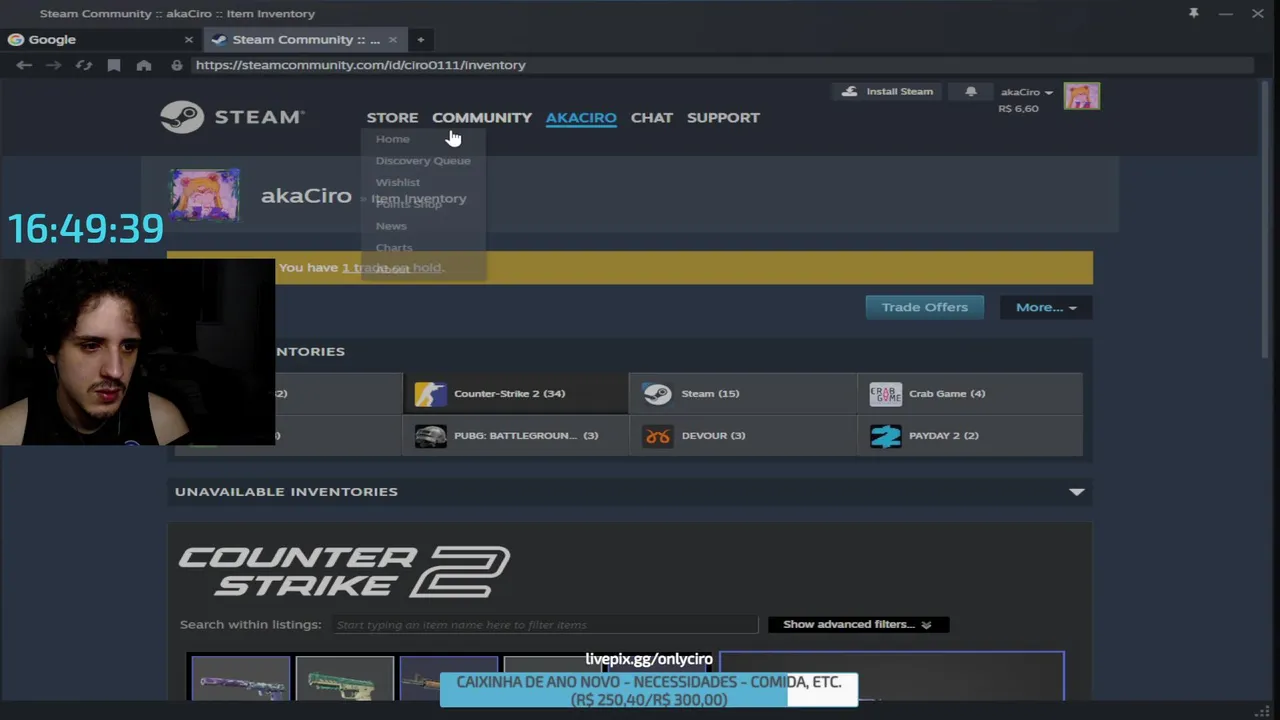Select the PUBG: BATTLEGROUNDS (3) inventory tab
The height and width of the screenshot is (720, 1280).
(515, 436)
